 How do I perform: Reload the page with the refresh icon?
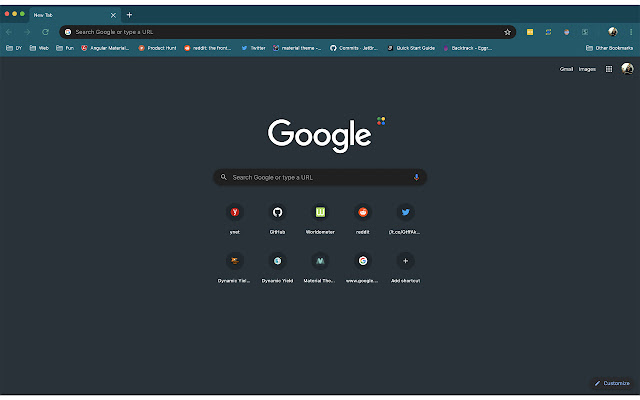pos(45,32)
